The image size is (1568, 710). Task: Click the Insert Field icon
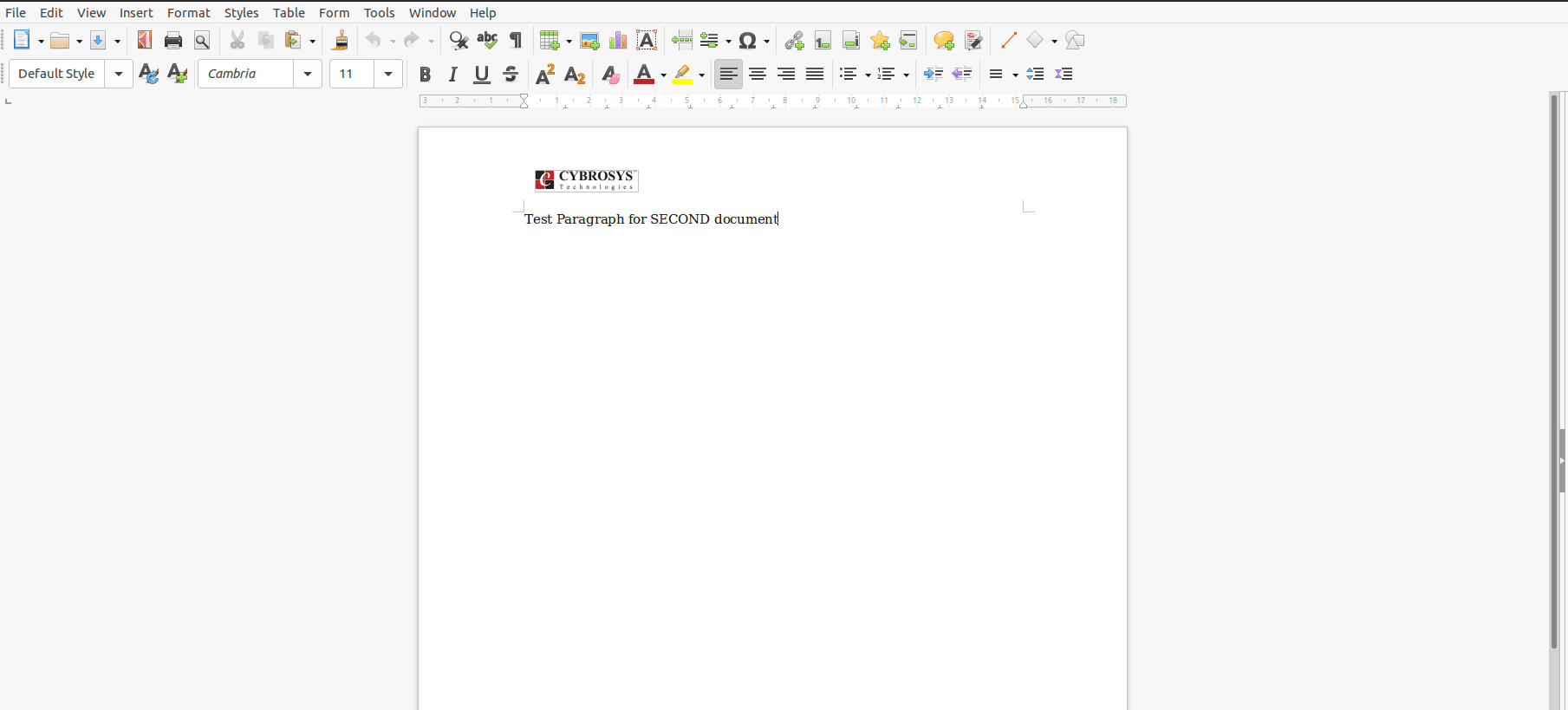tap(710, 40)
